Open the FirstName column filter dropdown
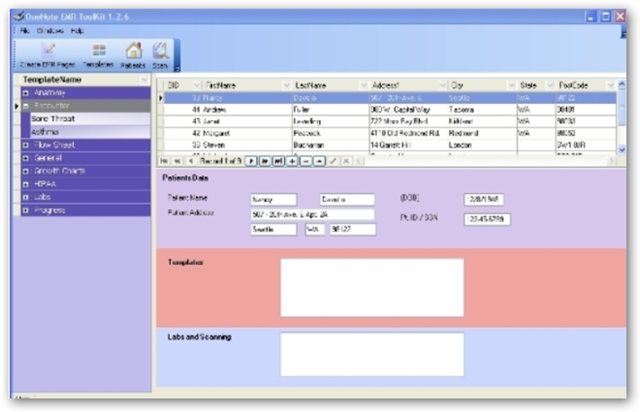Viewport: 640px width, 412px height. pyautogui.click(x=281, y=85)
